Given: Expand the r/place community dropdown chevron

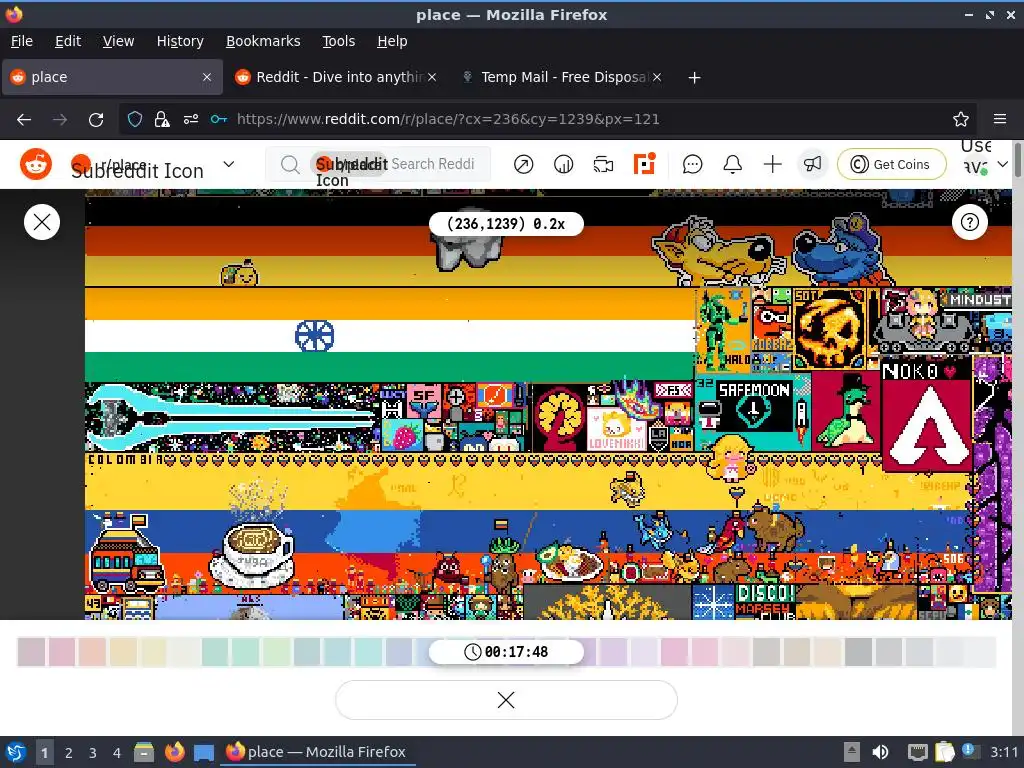Looking at the screenshot, I should (229, 164).
